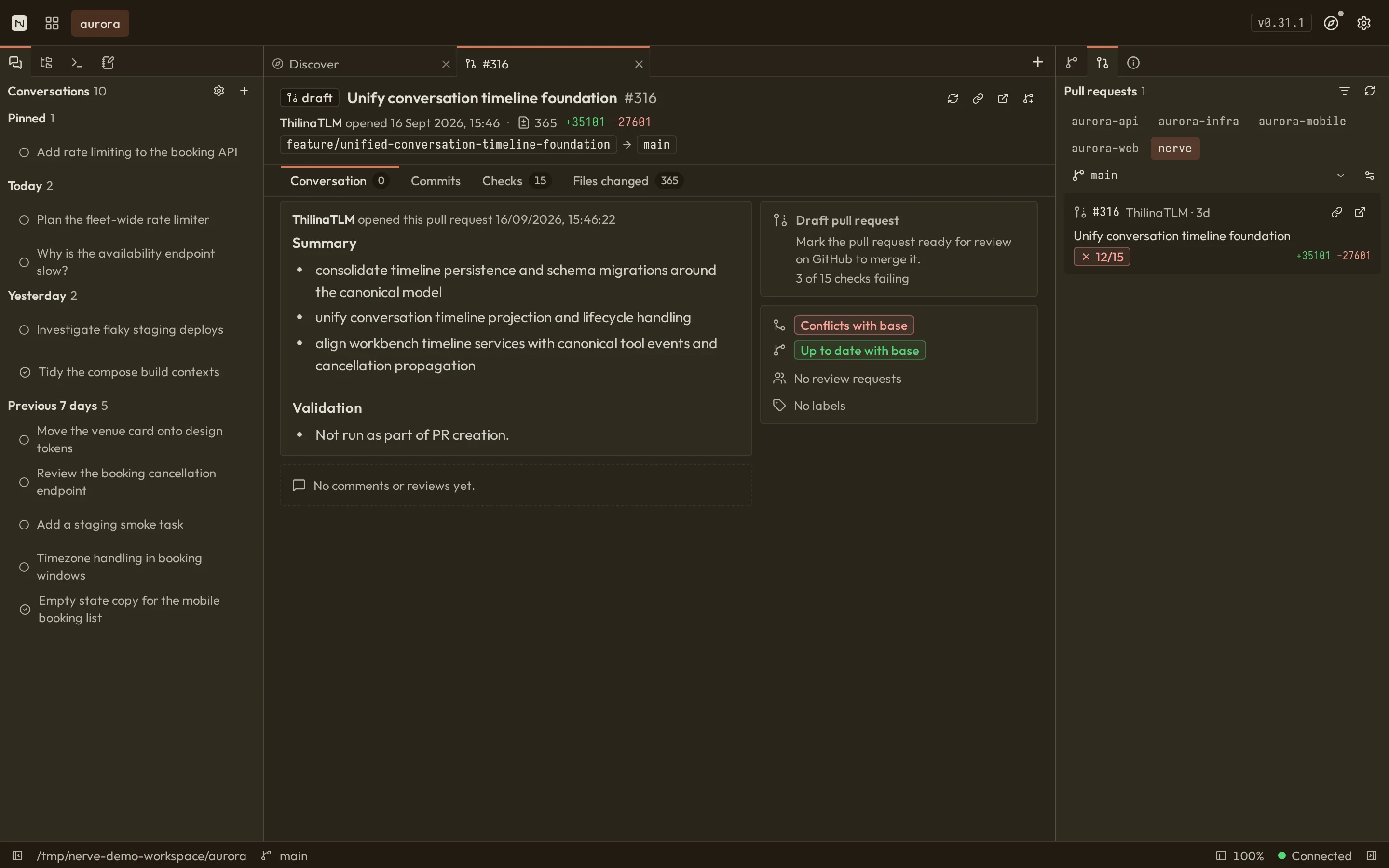Filter the pull requests list
Viewport: 1389px width, 868px height.
[1344, 91]
